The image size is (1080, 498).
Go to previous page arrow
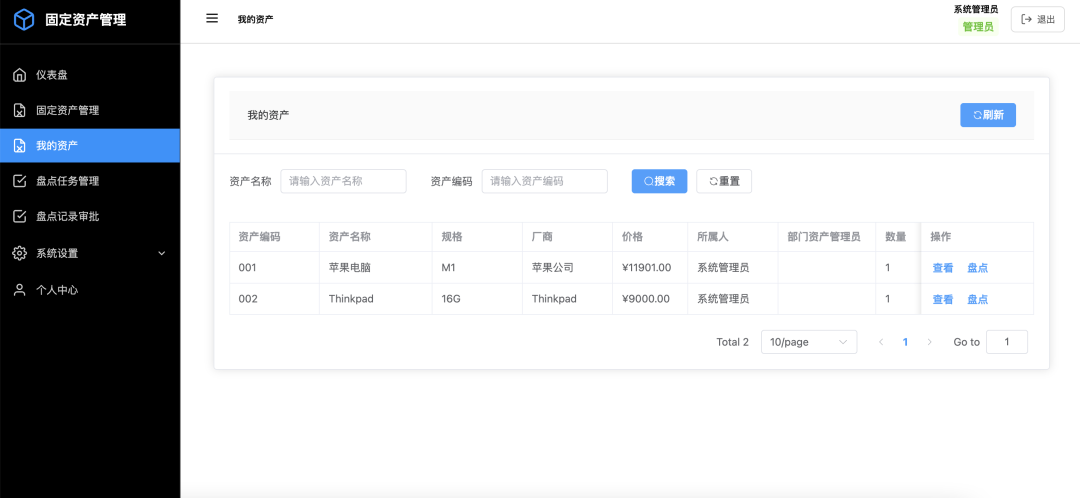[x=881, y=342]
